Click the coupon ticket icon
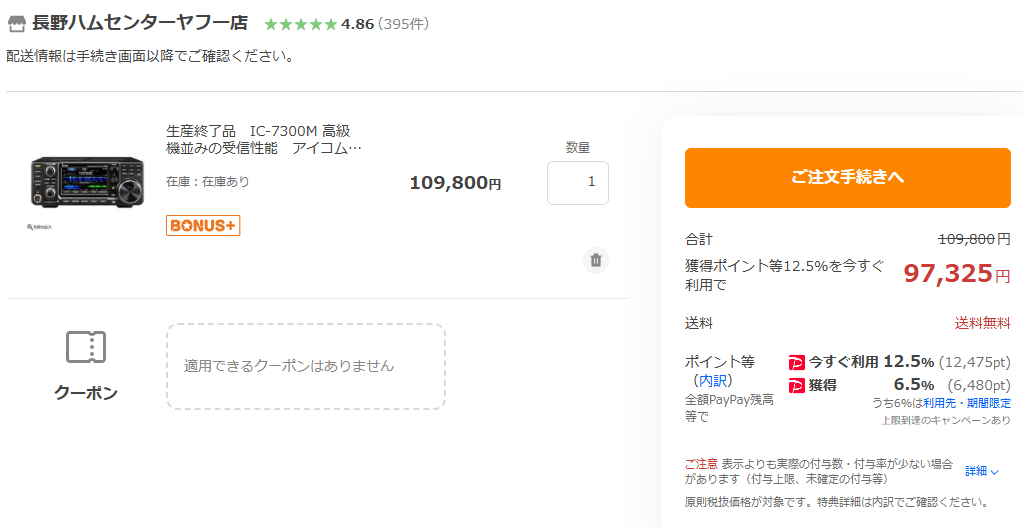Viewport: 1023px width, 527px height. (86, 347)
